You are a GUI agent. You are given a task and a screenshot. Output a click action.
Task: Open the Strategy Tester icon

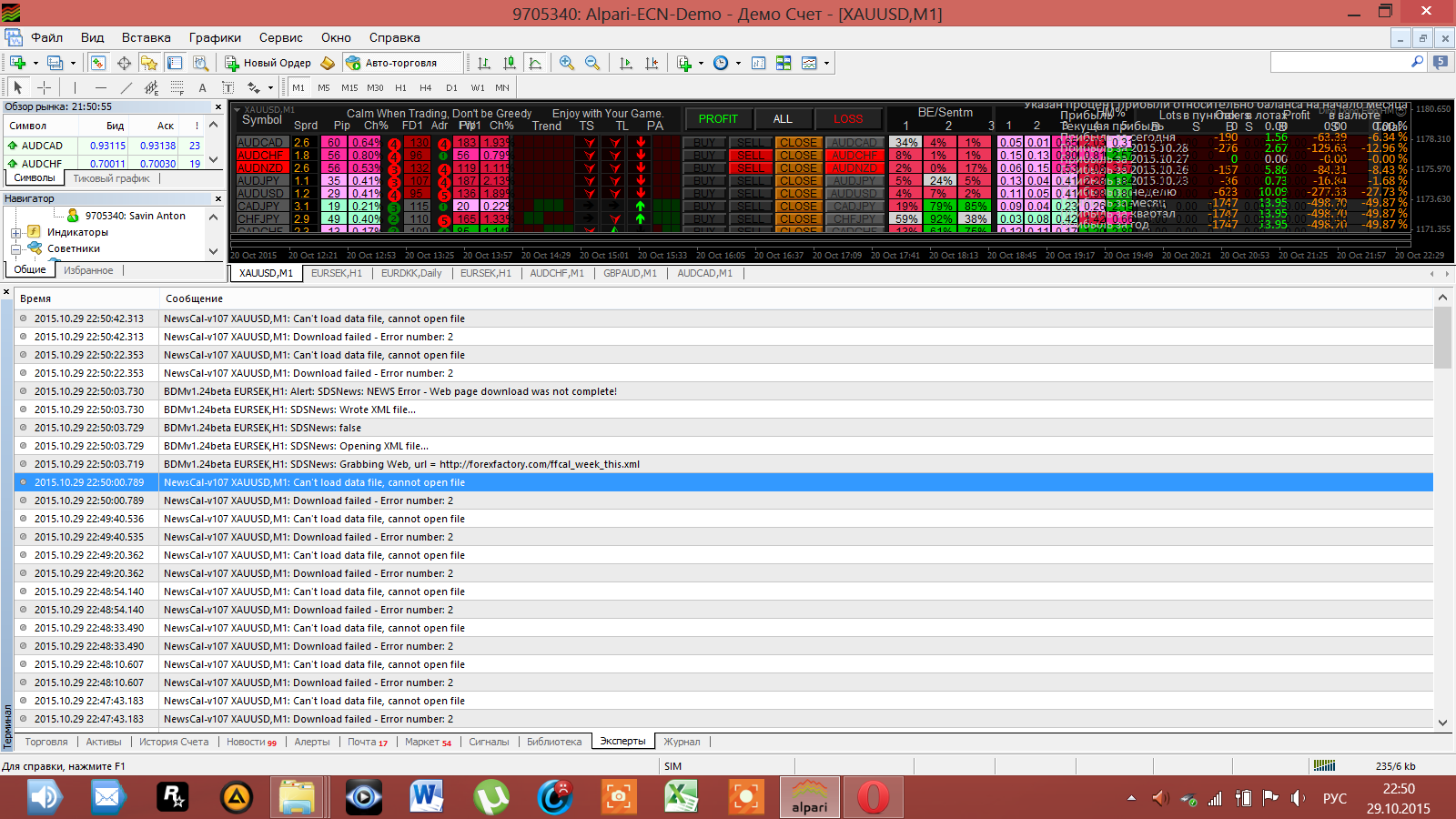200,63
